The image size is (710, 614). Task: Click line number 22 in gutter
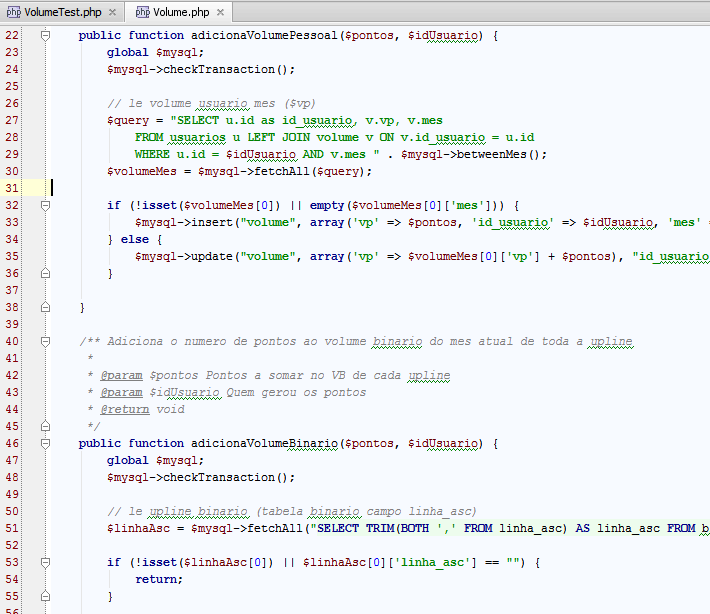[12, 35]
